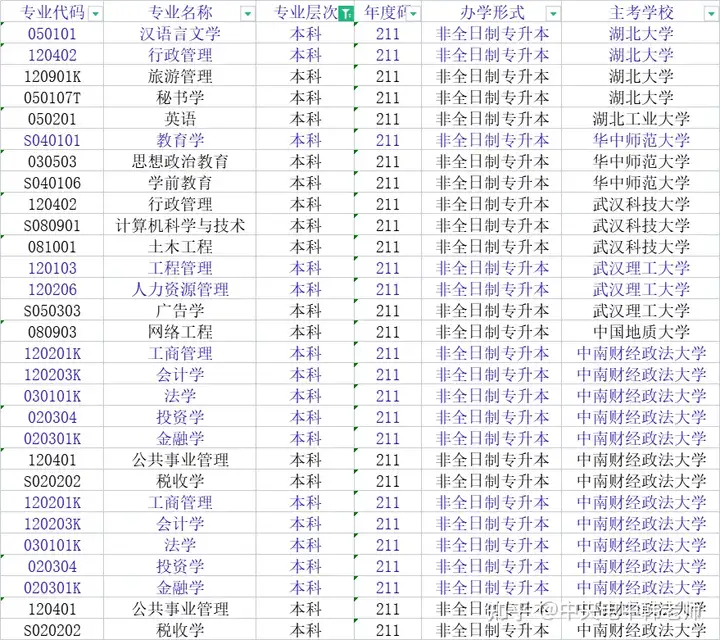Click 行政管理 in the 武汉科技大学 row
720x640 pixels.
click(180, 204)
